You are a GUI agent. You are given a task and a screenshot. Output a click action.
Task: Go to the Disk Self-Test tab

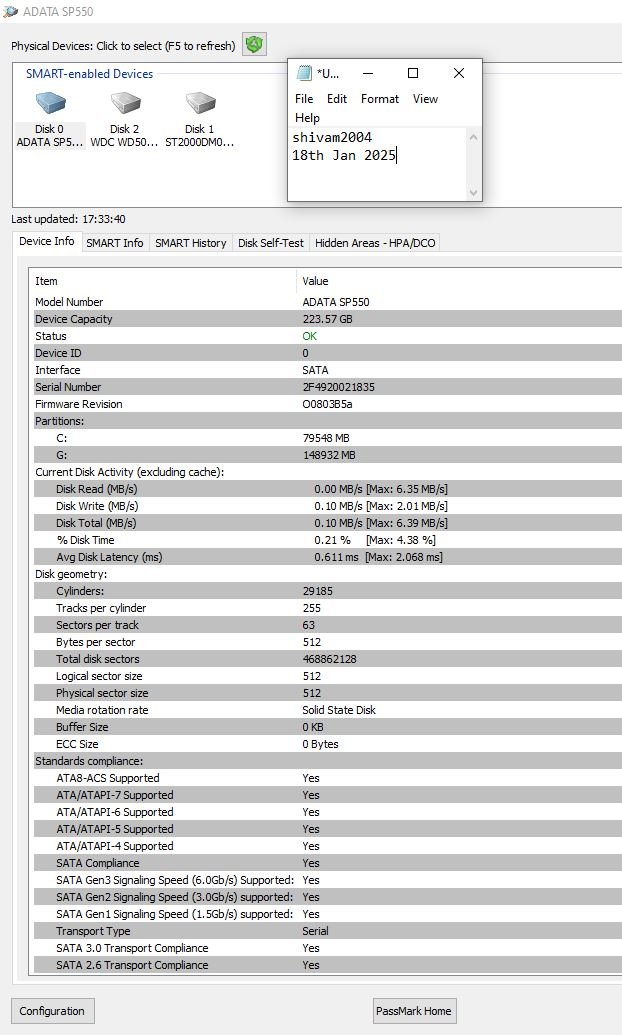(x=270, y=243)
